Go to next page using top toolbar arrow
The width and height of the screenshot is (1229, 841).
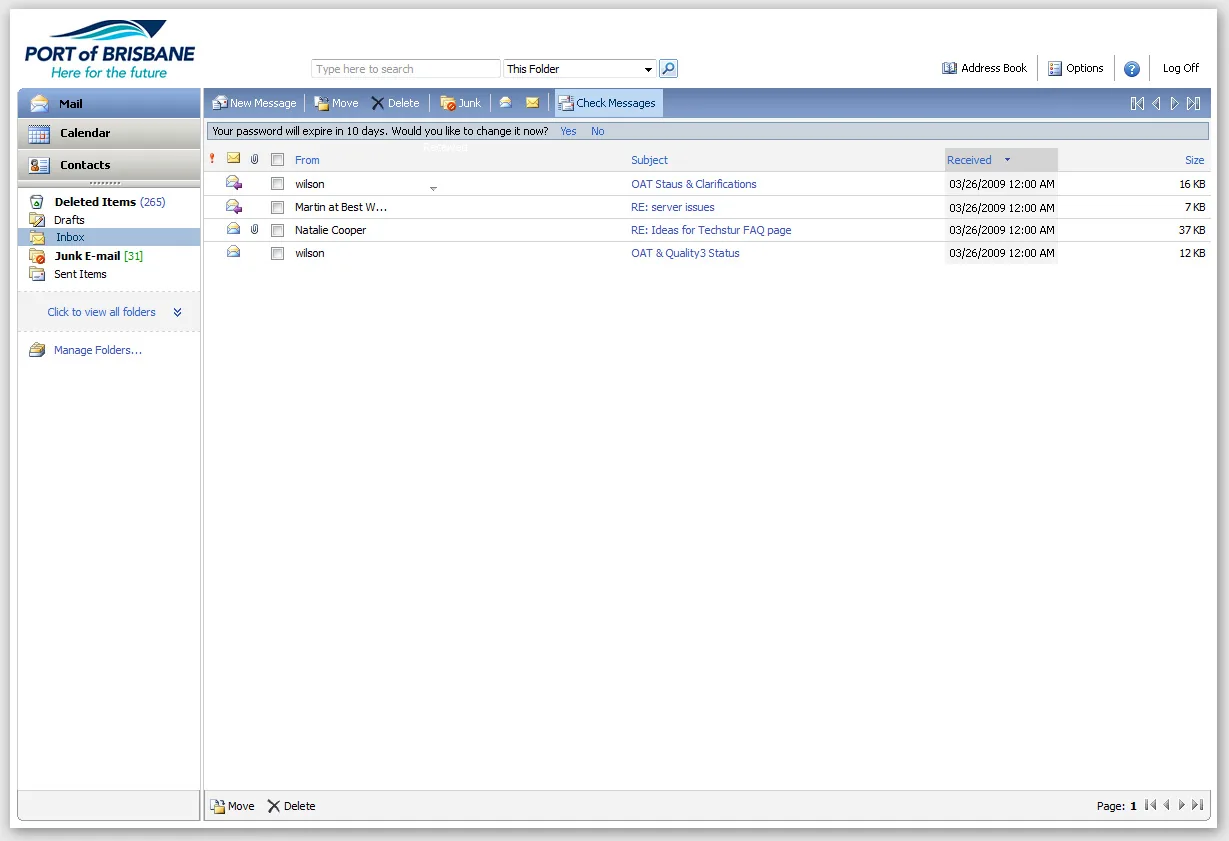click(1175, 104)
